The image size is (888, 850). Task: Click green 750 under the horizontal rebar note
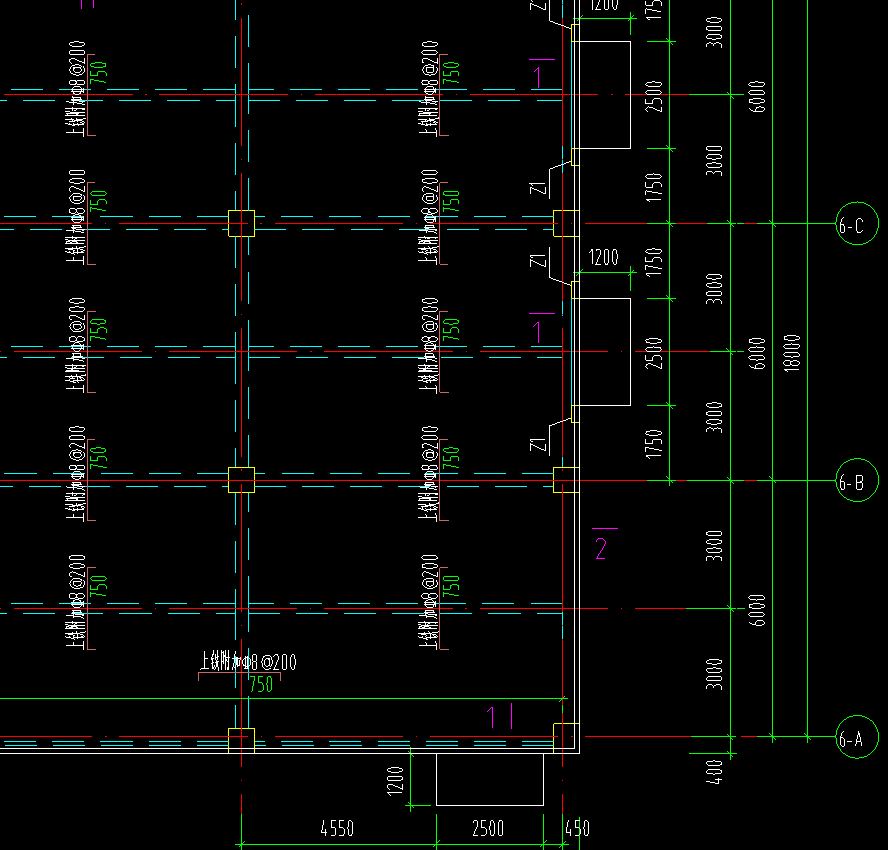(261, 685)
